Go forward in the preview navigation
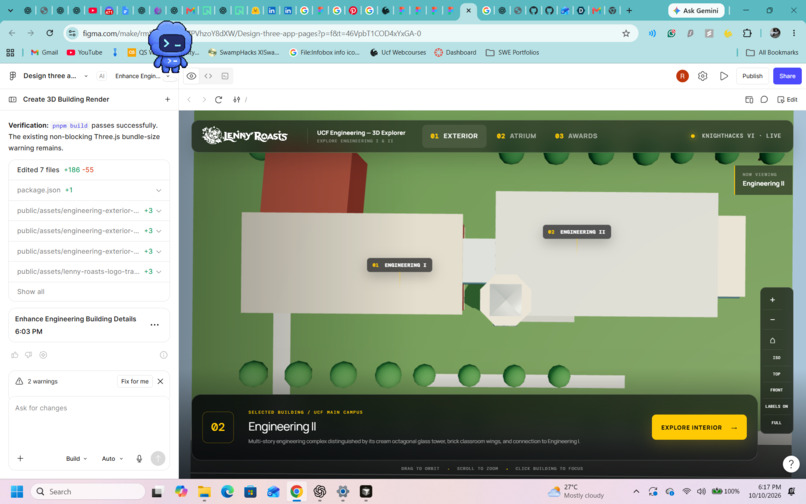The height and width of the screenshot is (504, 806). pos(204,99)
